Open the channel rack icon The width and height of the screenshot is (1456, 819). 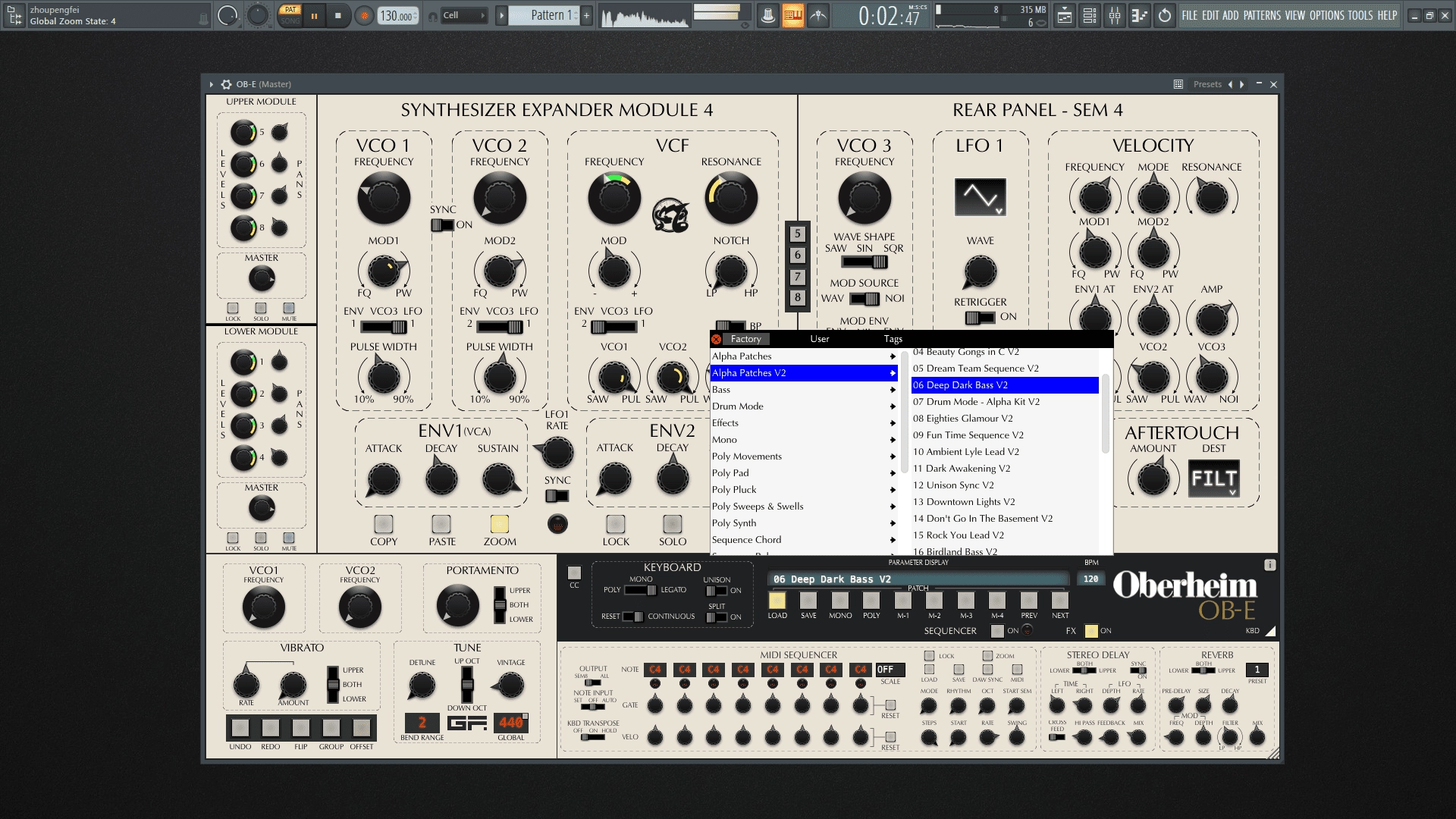pyautogui.click(x=1090, y=15)
